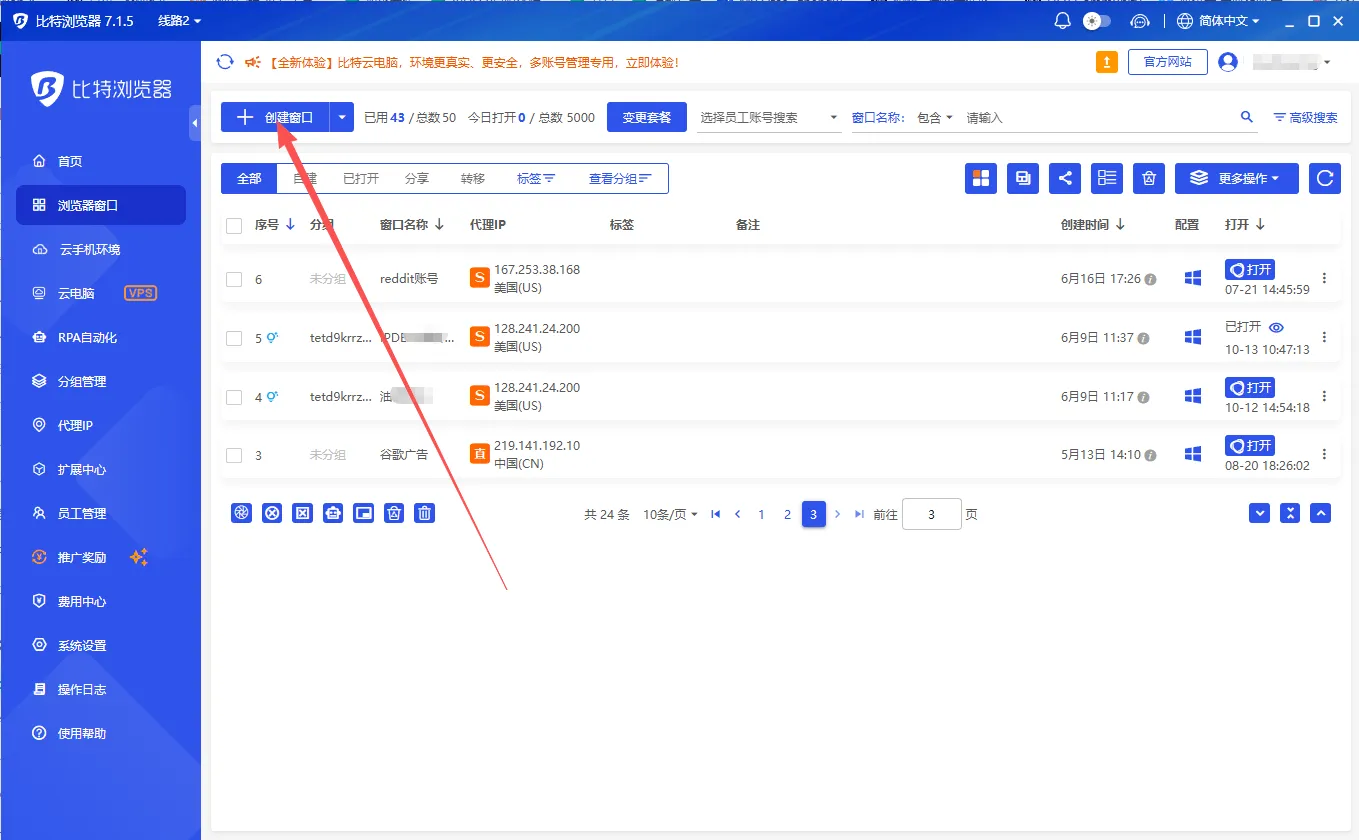Open the customer service headset chat
Screen dimensions: 1359x840
tap(1140, 21)
